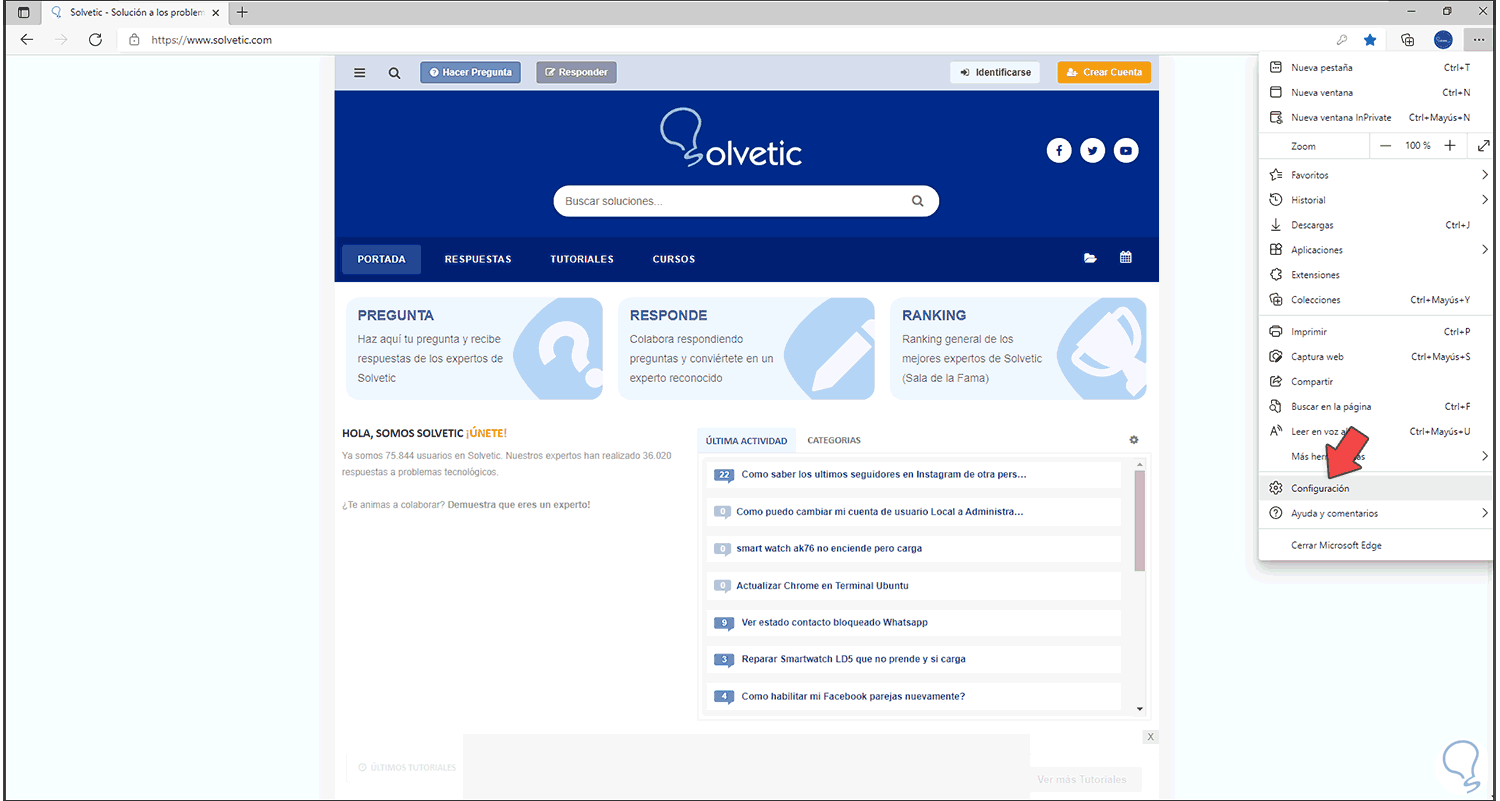1500x801 pixels.
Task: Open Solvetic's Facebook page icon
Action: (x=1059, y=151)
